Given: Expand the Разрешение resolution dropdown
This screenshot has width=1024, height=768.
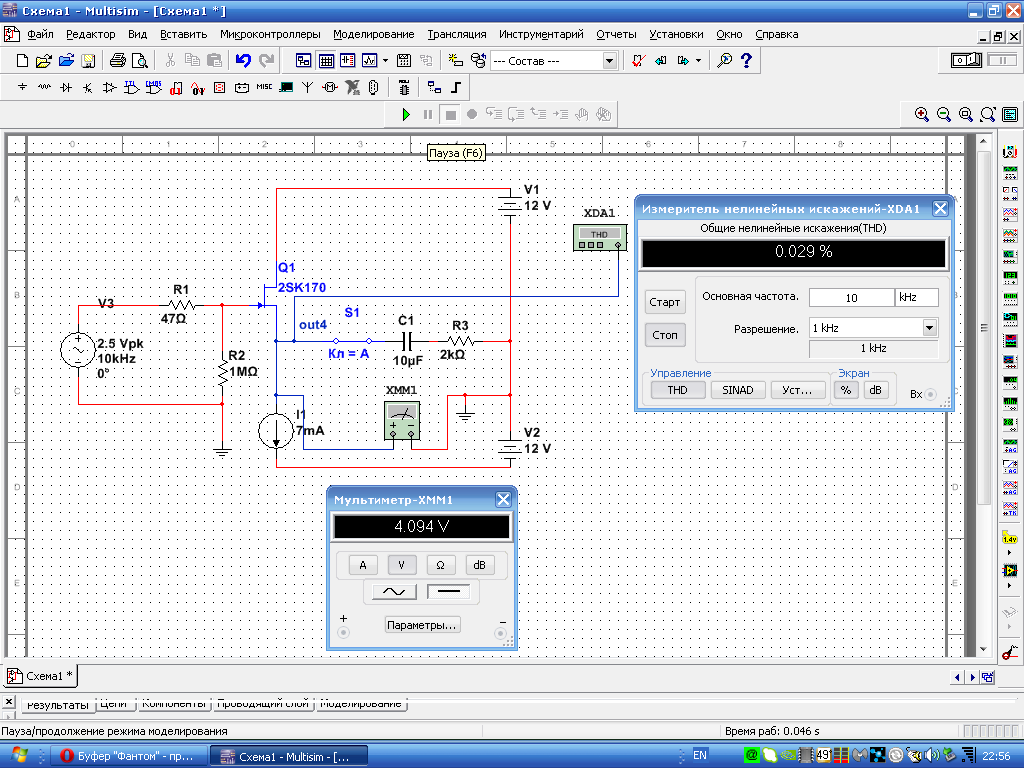Looking at the screenshot, I should coord(929,328).
